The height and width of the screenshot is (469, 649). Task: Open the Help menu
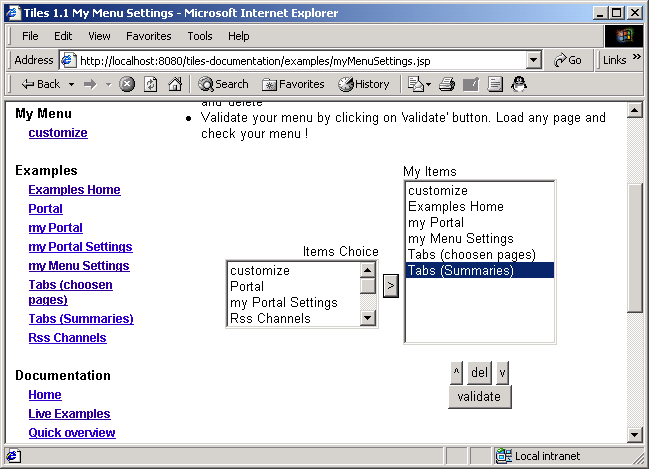239,36
